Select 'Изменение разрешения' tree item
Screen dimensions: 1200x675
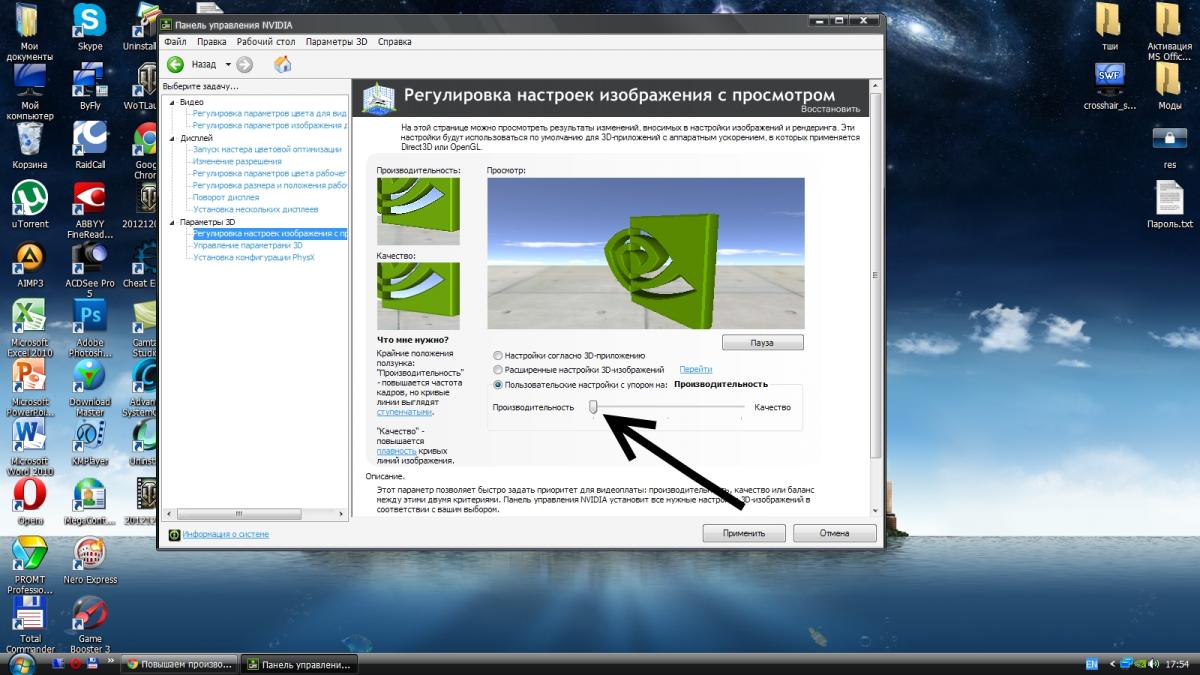tap(237, 161)
